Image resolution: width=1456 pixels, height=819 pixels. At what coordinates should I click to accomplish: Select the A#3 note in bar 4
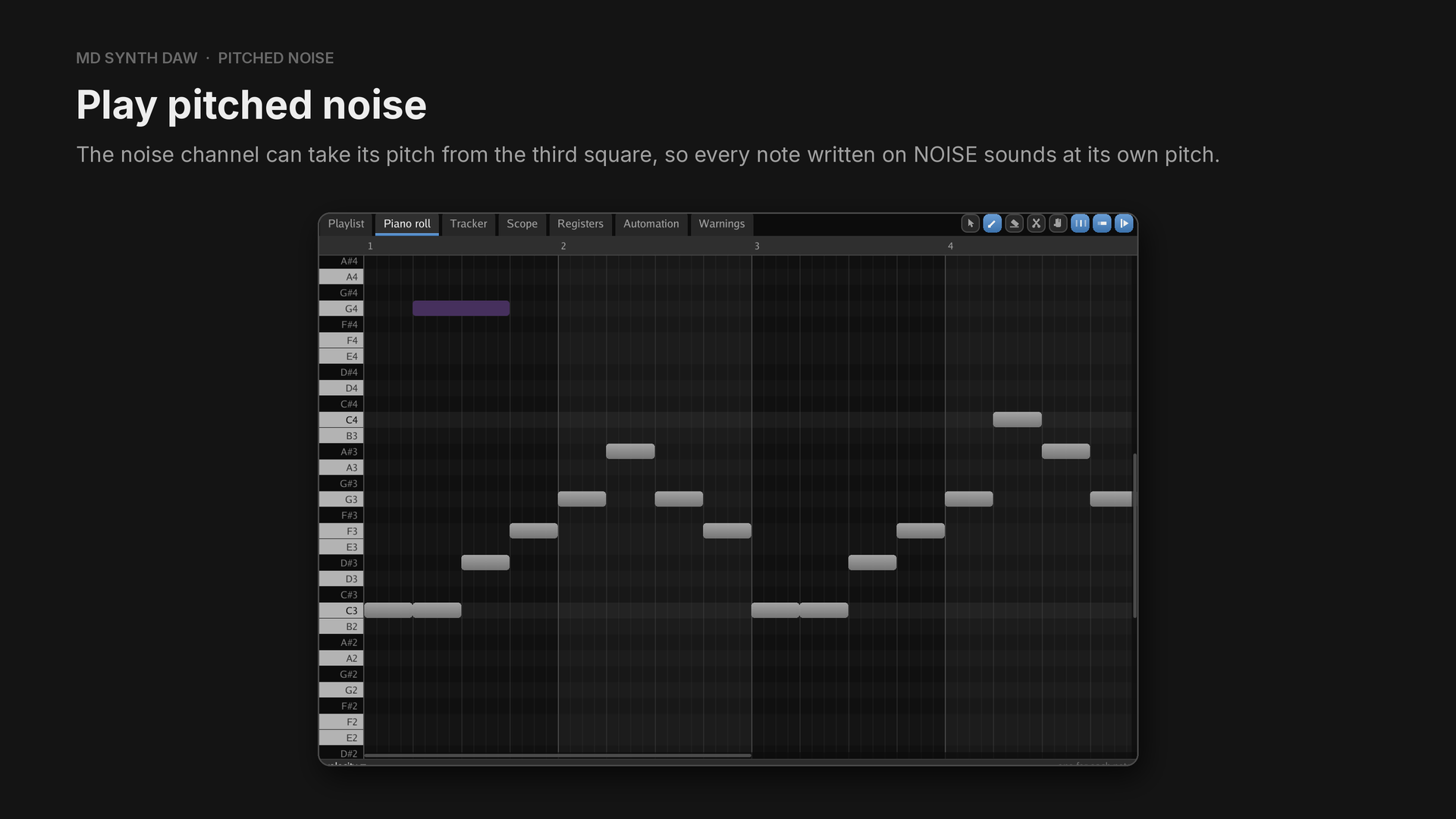(1065, 451)
